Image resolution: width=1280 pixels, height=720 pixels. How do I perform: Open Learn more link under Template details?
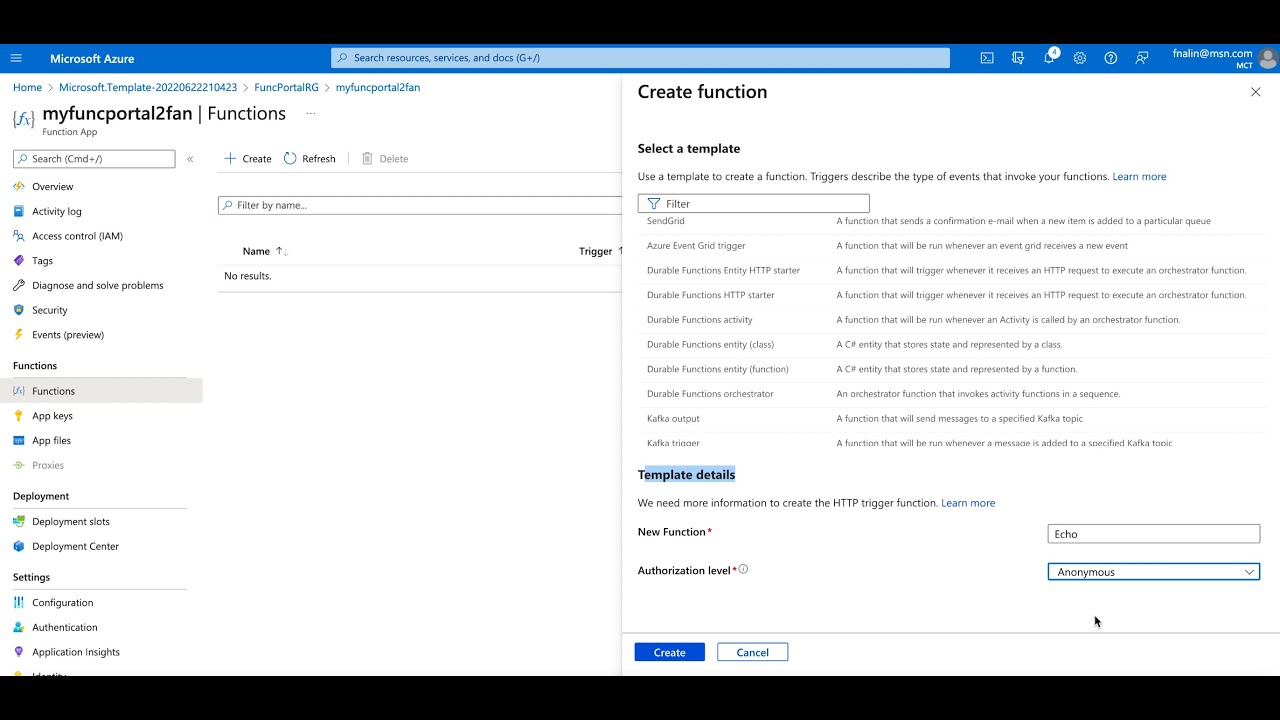click(x=968, y=503)
